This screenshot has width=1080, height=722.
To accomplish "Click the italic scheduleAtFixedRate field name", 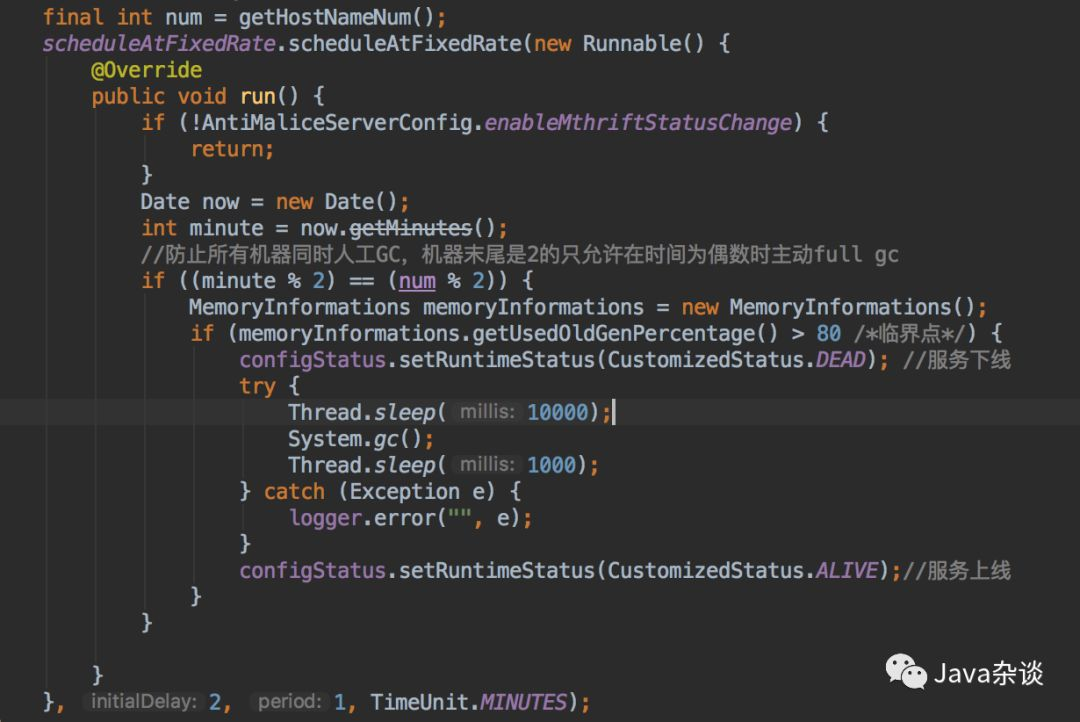I will (159, 43).
